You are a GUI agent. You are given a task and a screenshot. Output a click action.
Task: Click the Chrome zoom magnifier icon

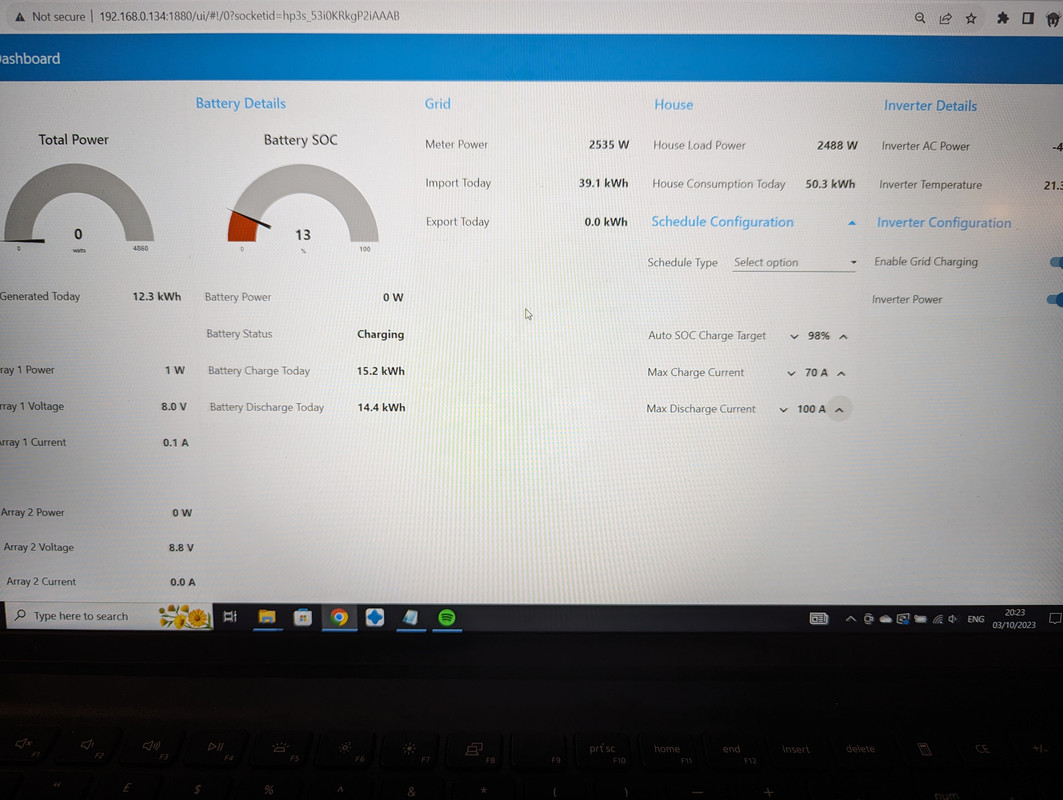tap(919, 18)
